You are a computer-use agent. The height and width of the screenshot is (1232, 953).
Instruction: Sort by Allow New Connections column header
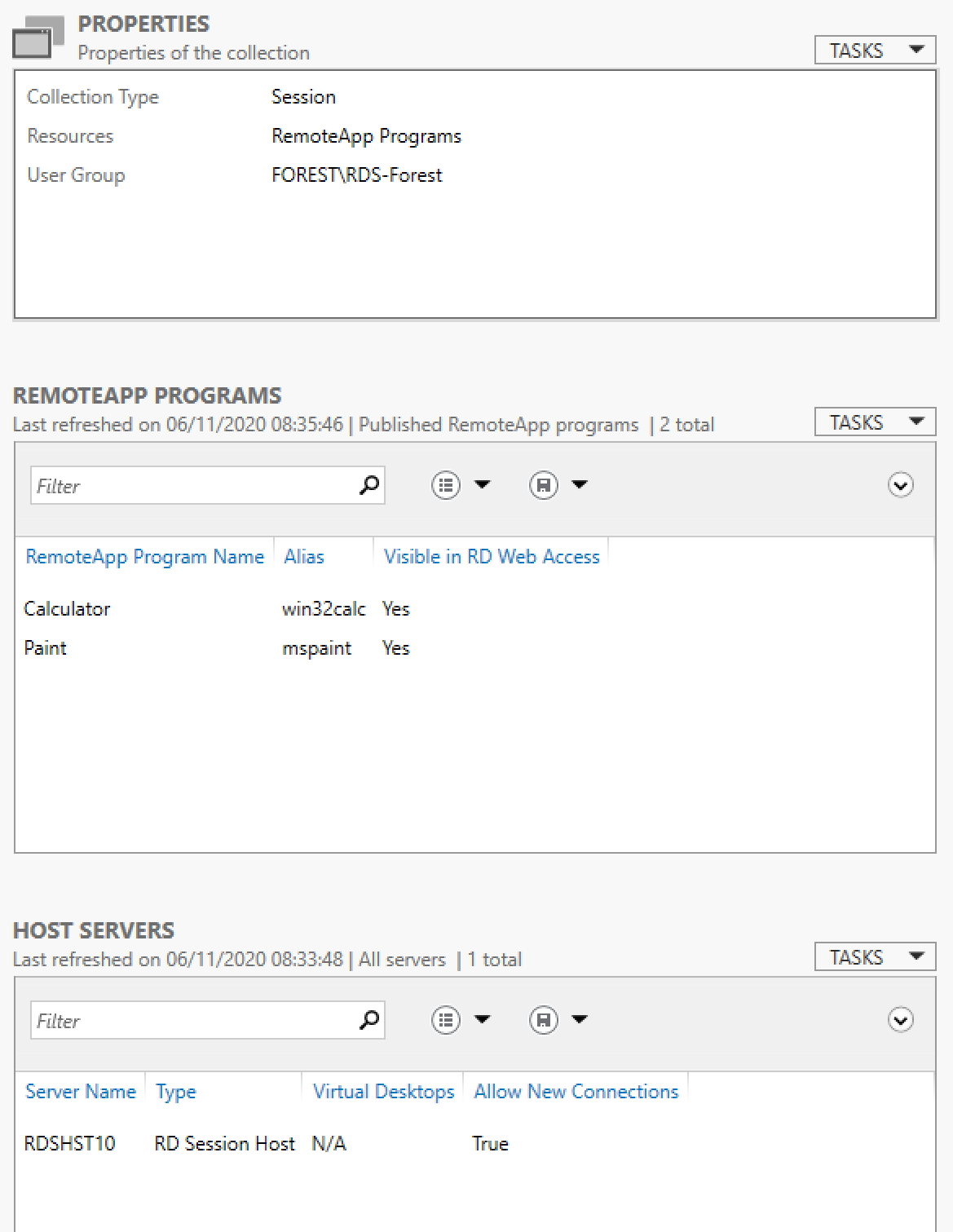576,1092
